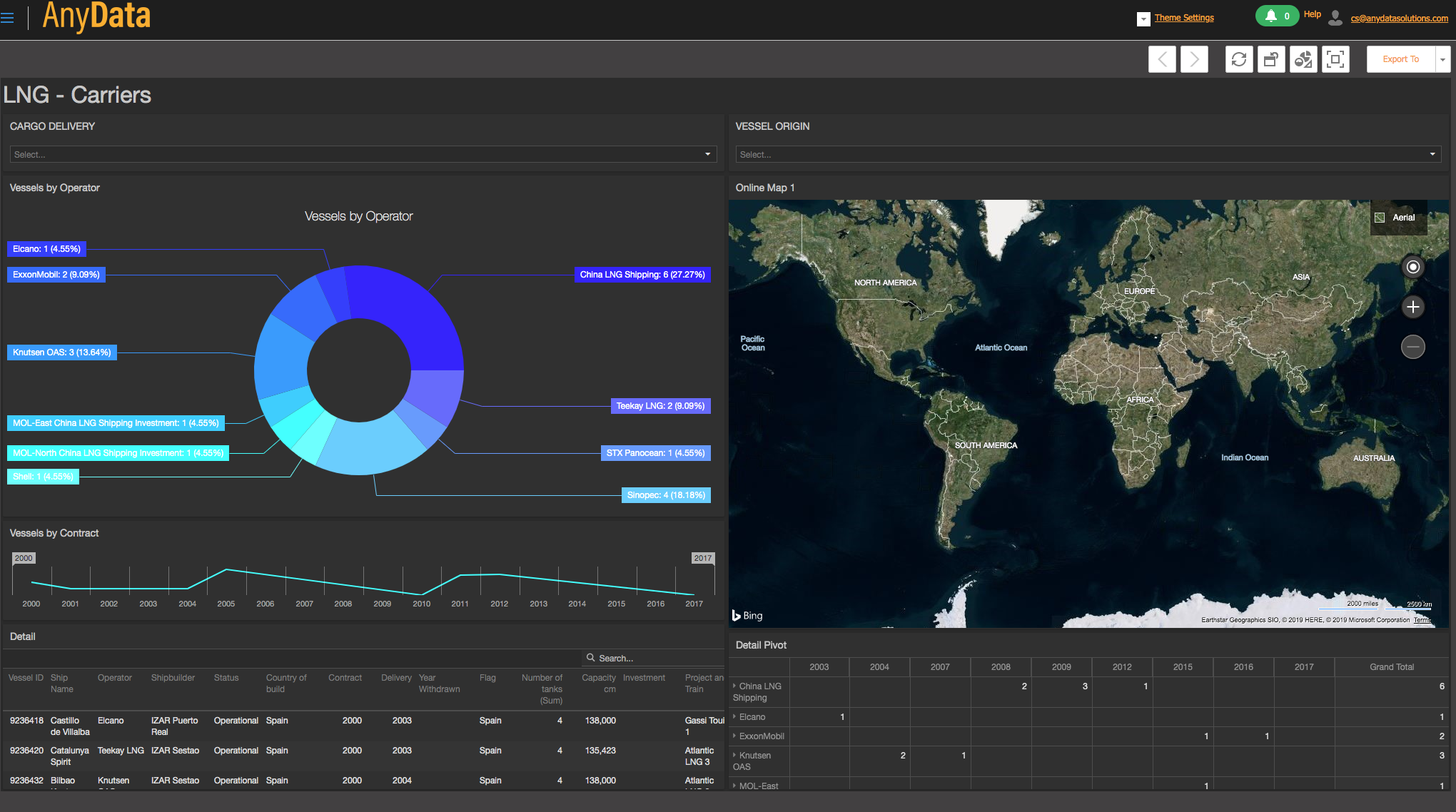Refresh the dashboard data
Screen dimensions: 1456x812
point(1239,59)
